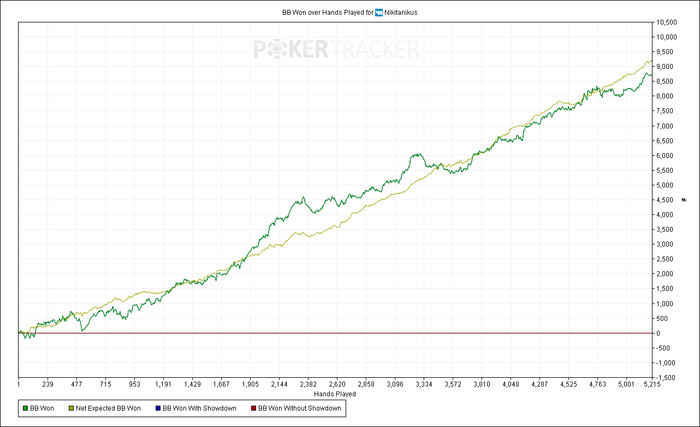Click the x-axis label 4,048
Image resolution: width=700 pixels, height=427 pixels.
pyautogui.click(x=511, y=384)
